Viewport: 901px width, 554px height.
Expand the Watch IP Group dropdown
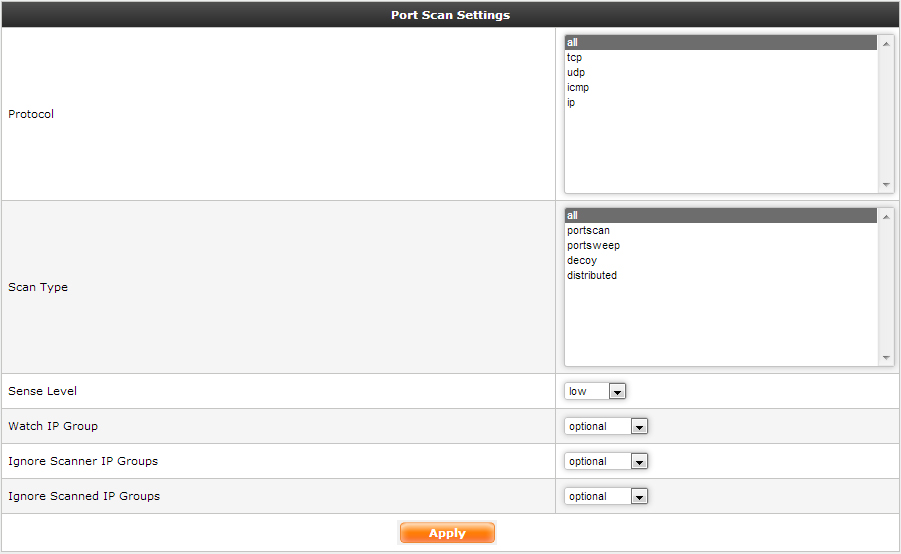607,426
